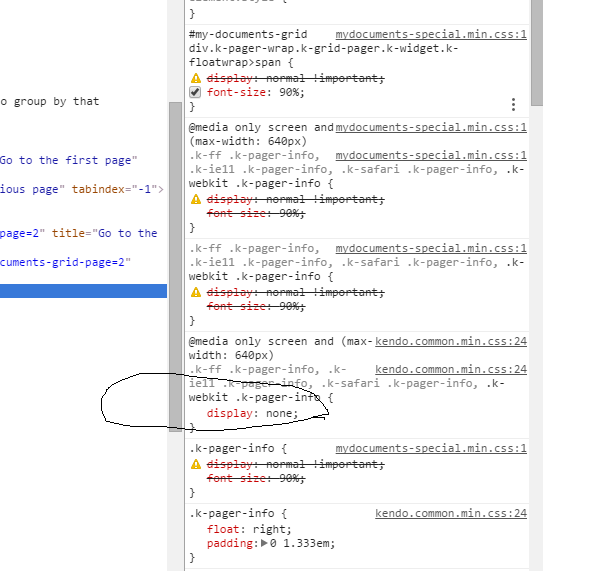Uncheck the font-size: 90% property checkbox
The height and width of the screenshot is (571, 600).
tap(195, 92)
